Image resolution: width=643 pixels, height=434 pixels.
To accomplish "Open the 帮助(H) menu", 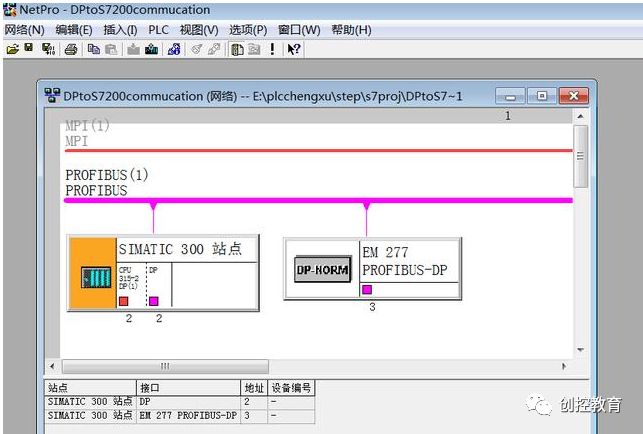I will [351, 30].
